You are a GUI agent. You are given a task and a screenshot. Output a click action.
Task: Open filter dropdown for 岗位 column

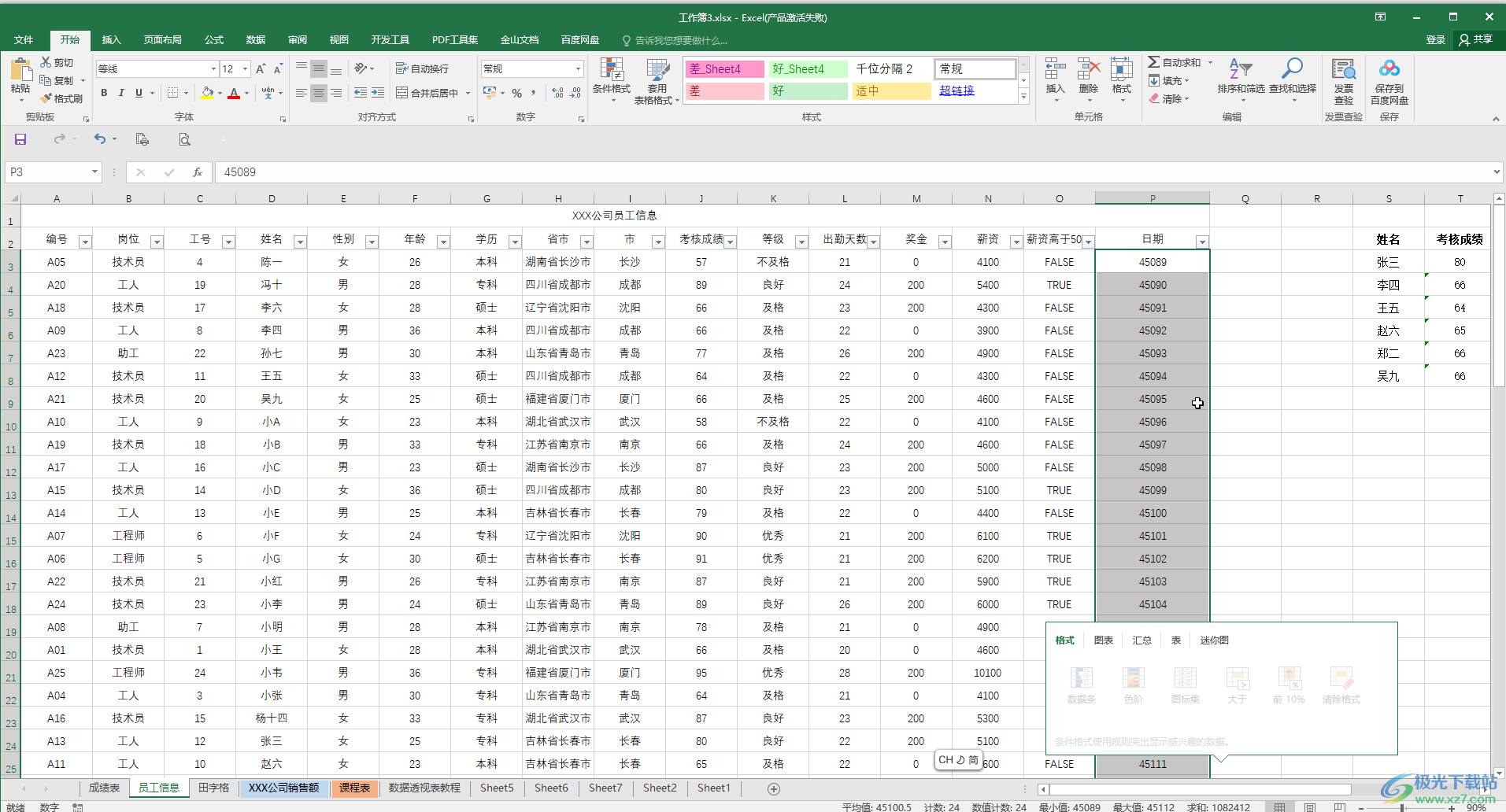[157, 242]
